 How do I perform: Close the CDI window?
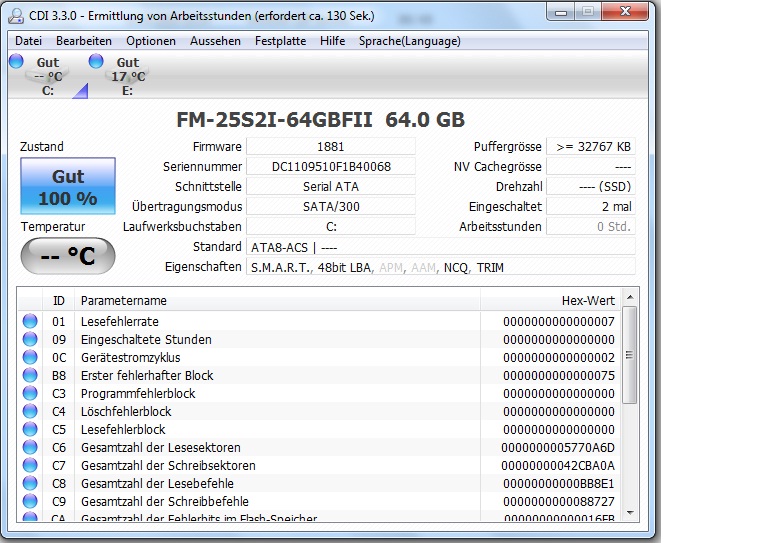[625, 12]
